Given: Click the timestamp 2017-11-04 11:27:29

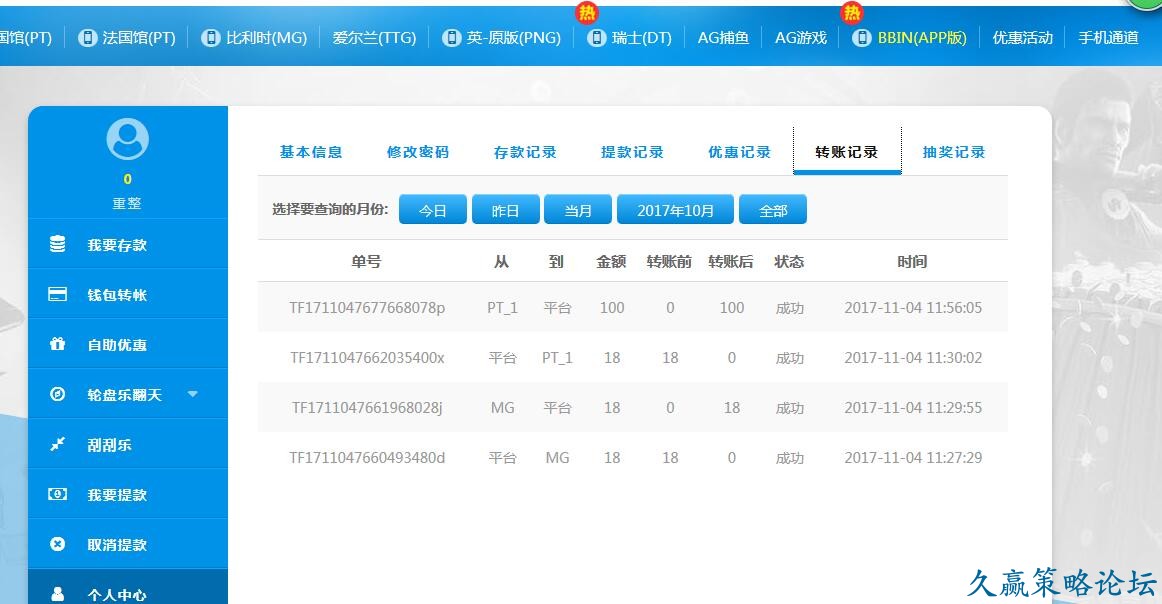Looking at the screenshot, I should (913, 457).
